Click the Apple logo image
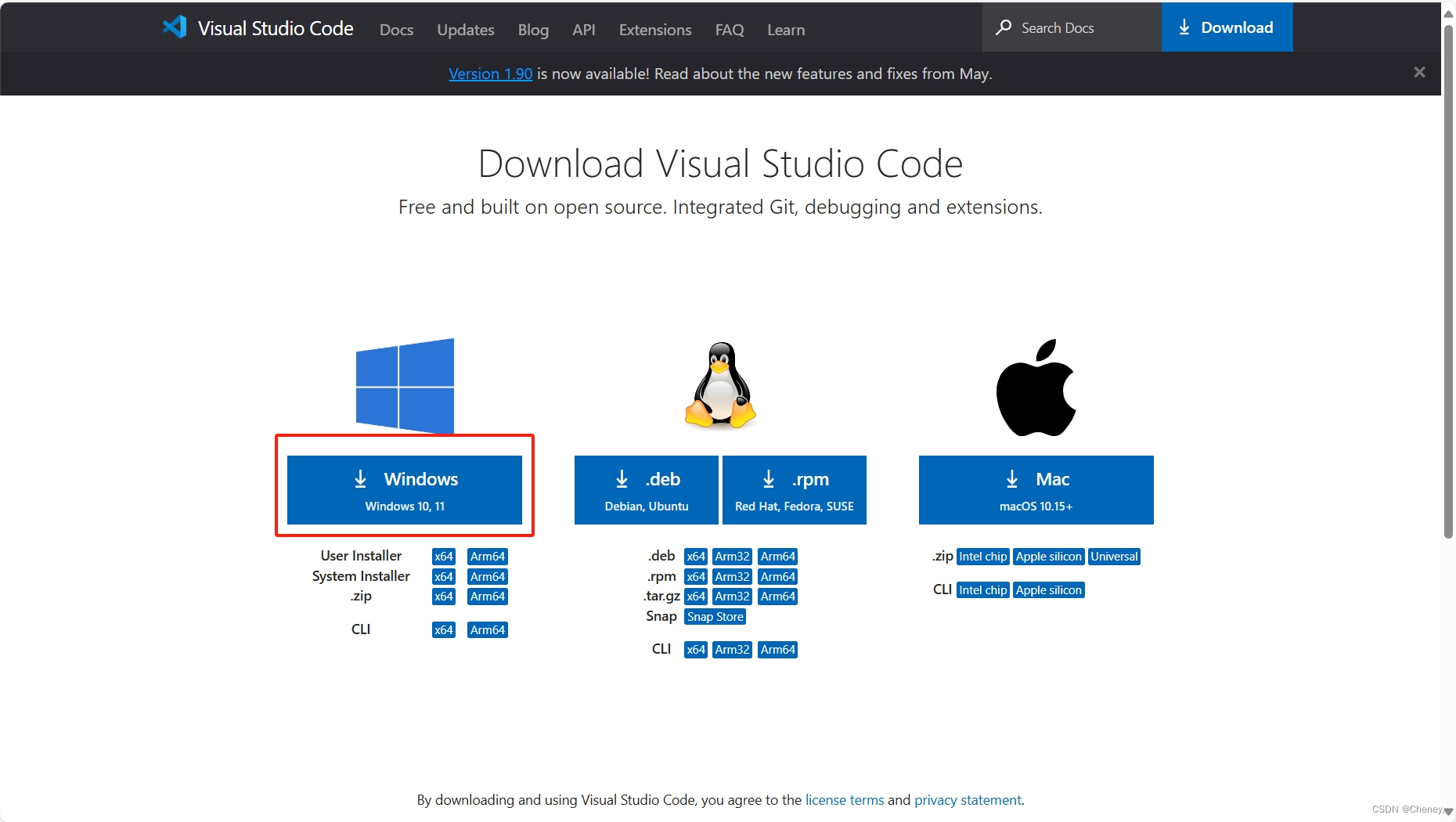The image size is (1456, 822). 1036,388
